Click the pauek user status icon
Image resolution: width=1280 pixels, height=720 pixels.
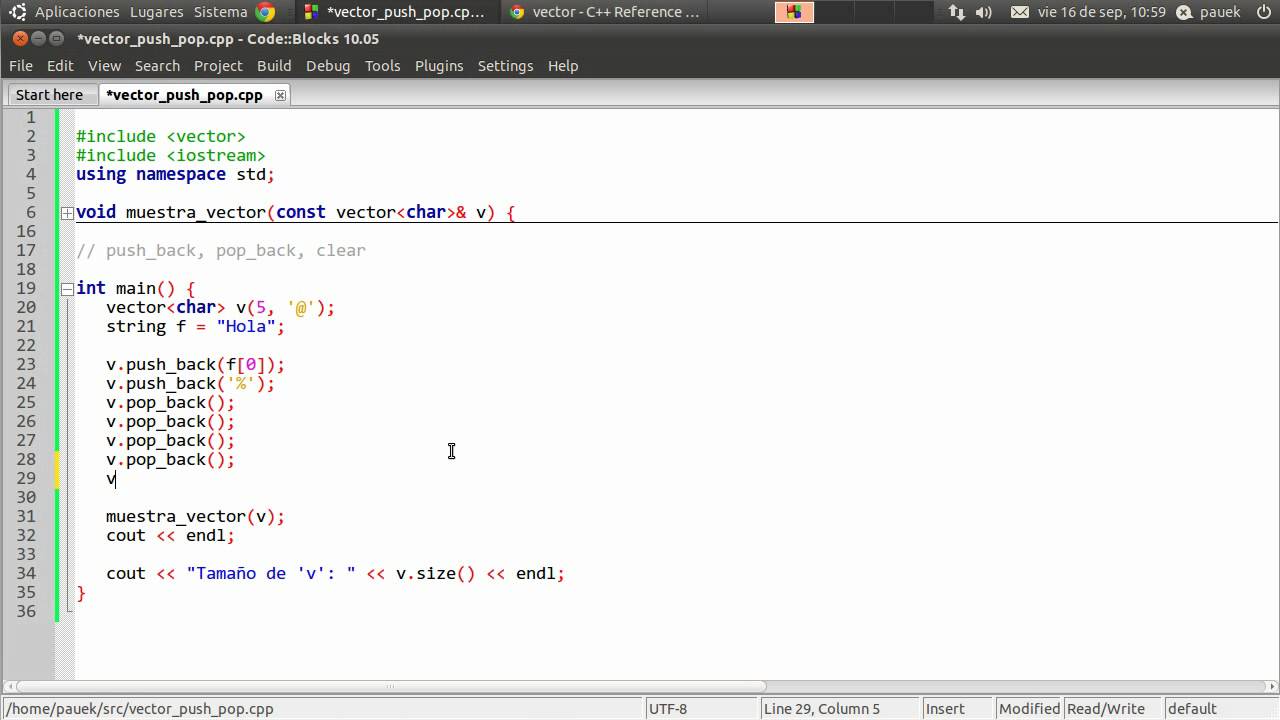pyautogui.click(x=1184, y=12)
